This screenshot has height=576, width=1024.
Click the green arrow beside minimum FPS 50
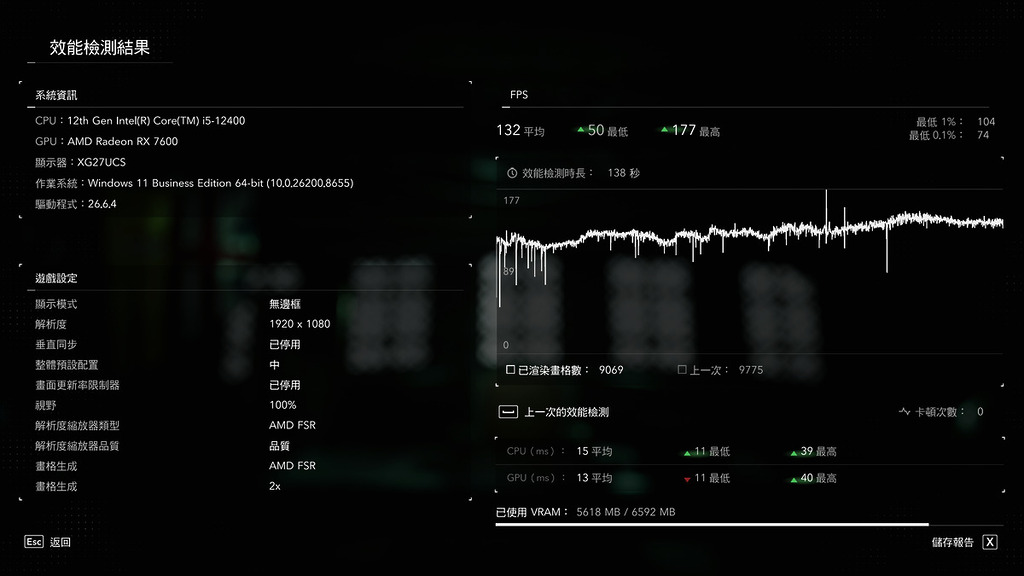[581, 130]
